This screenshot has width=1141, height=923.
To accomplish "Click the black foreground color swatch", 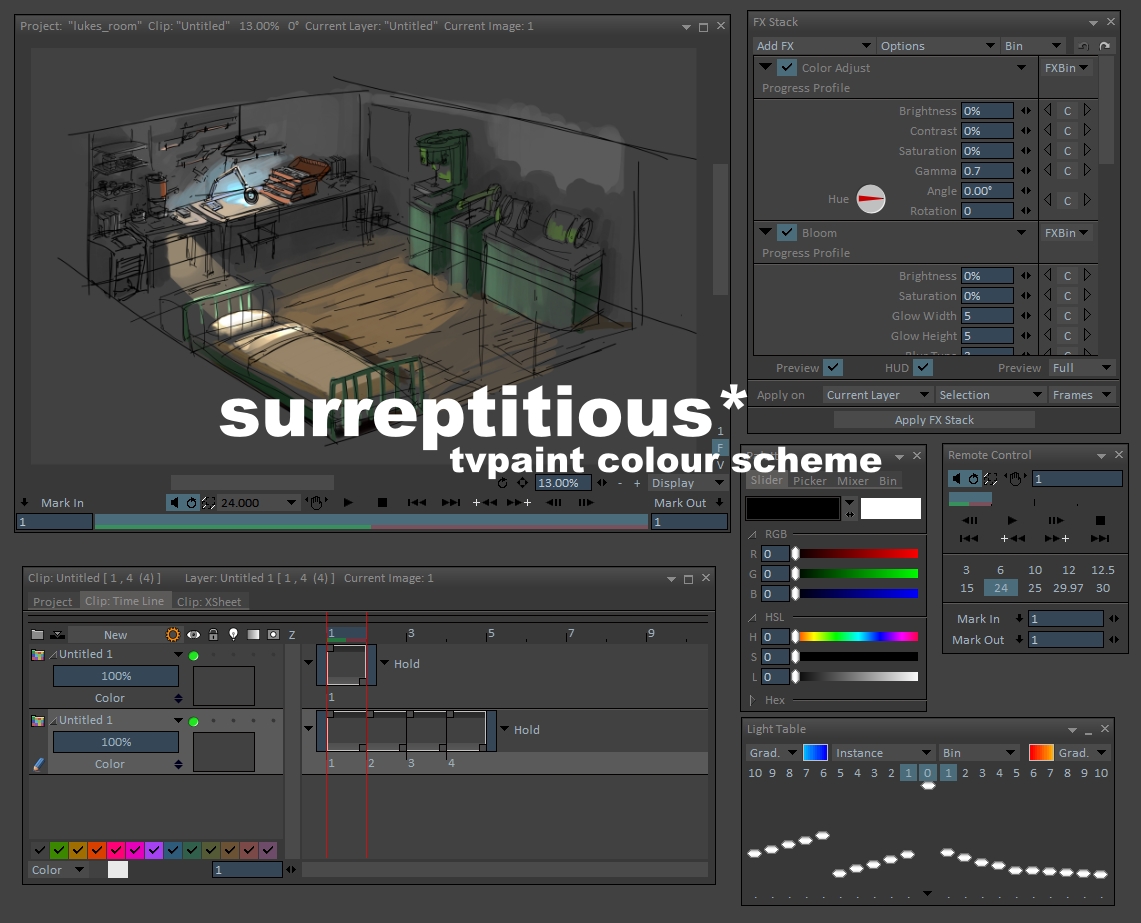I will [793, 508].
